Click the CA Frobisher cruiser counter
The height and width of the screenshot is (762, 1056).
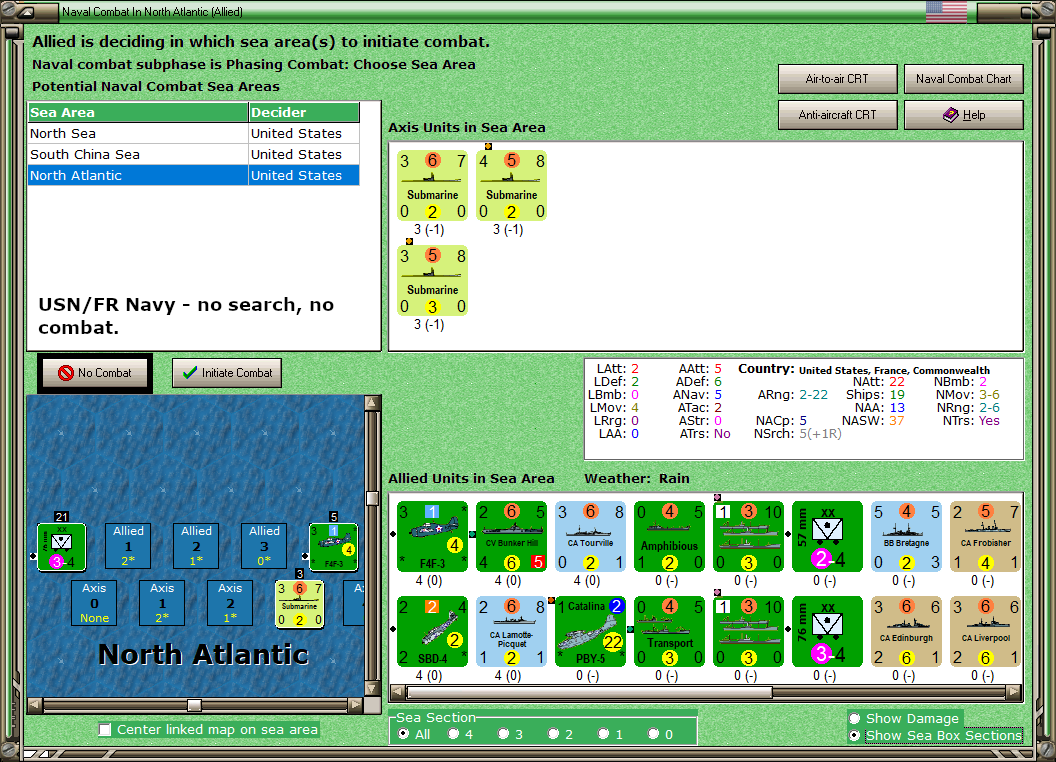click(x=985, y=536)
